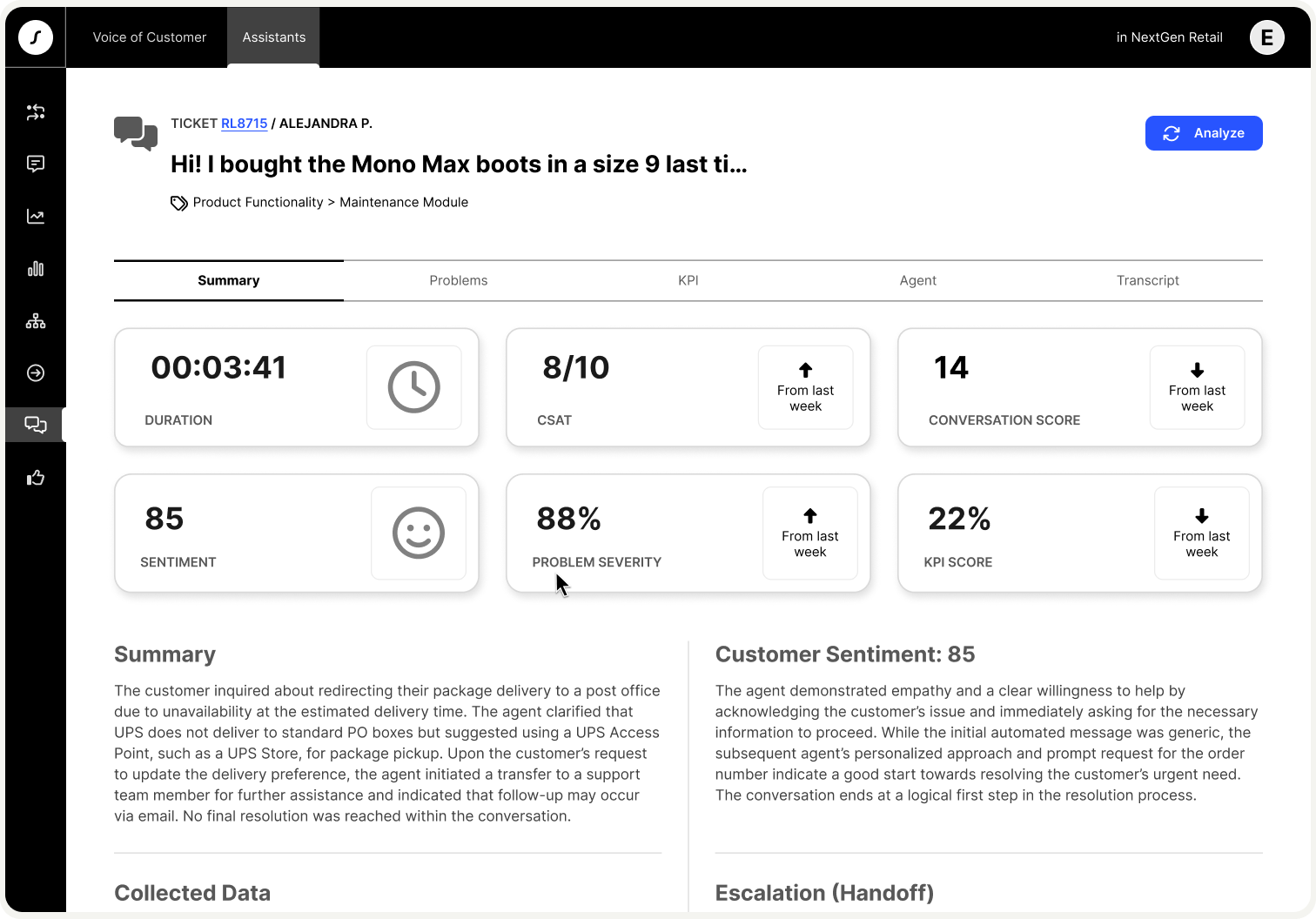Click the app logo in the top-left
The image size is (1316, 919).
click(36, 37)
